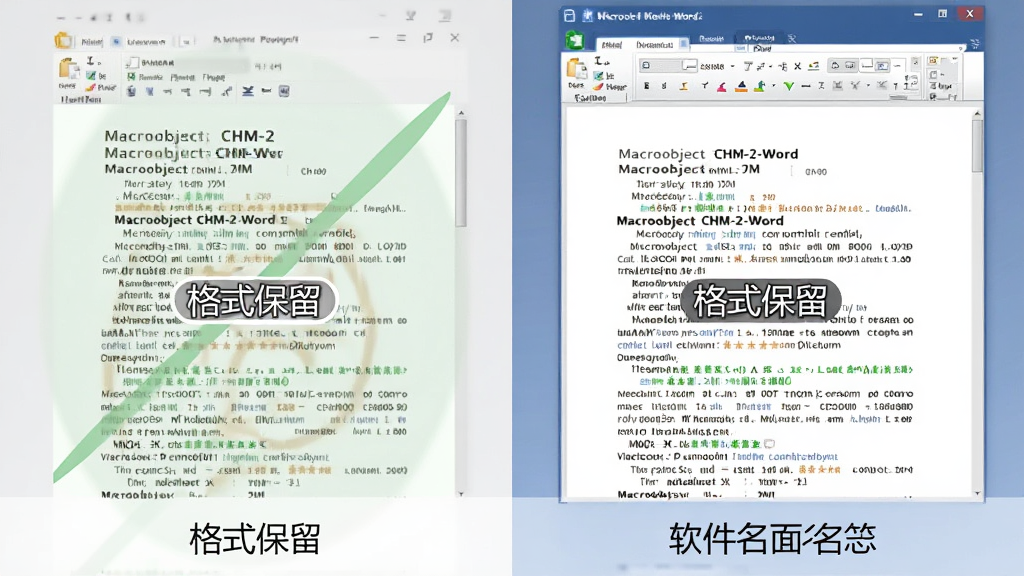Click the green paint bucket shading icon in right ribbon
The height and width of the screenshot is (576, 1024).
[x=760, y=86]
